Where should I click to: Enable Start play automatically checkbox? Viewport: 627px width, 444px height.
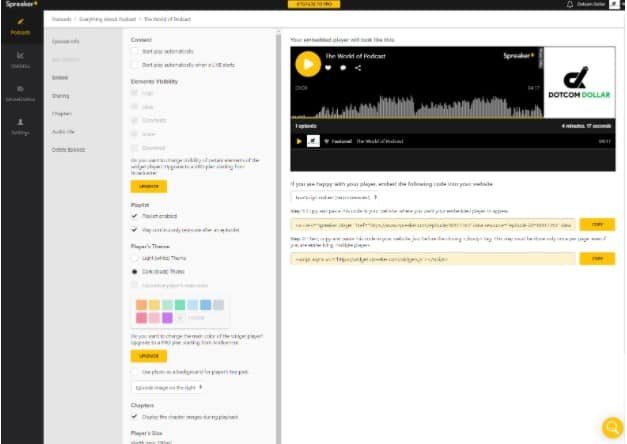point(136,50)
